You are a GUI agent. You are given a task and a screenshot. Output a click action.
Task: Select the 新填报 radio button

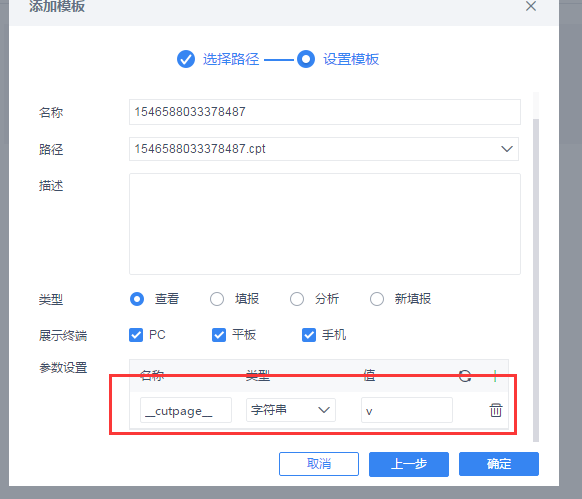coord(377,299)
